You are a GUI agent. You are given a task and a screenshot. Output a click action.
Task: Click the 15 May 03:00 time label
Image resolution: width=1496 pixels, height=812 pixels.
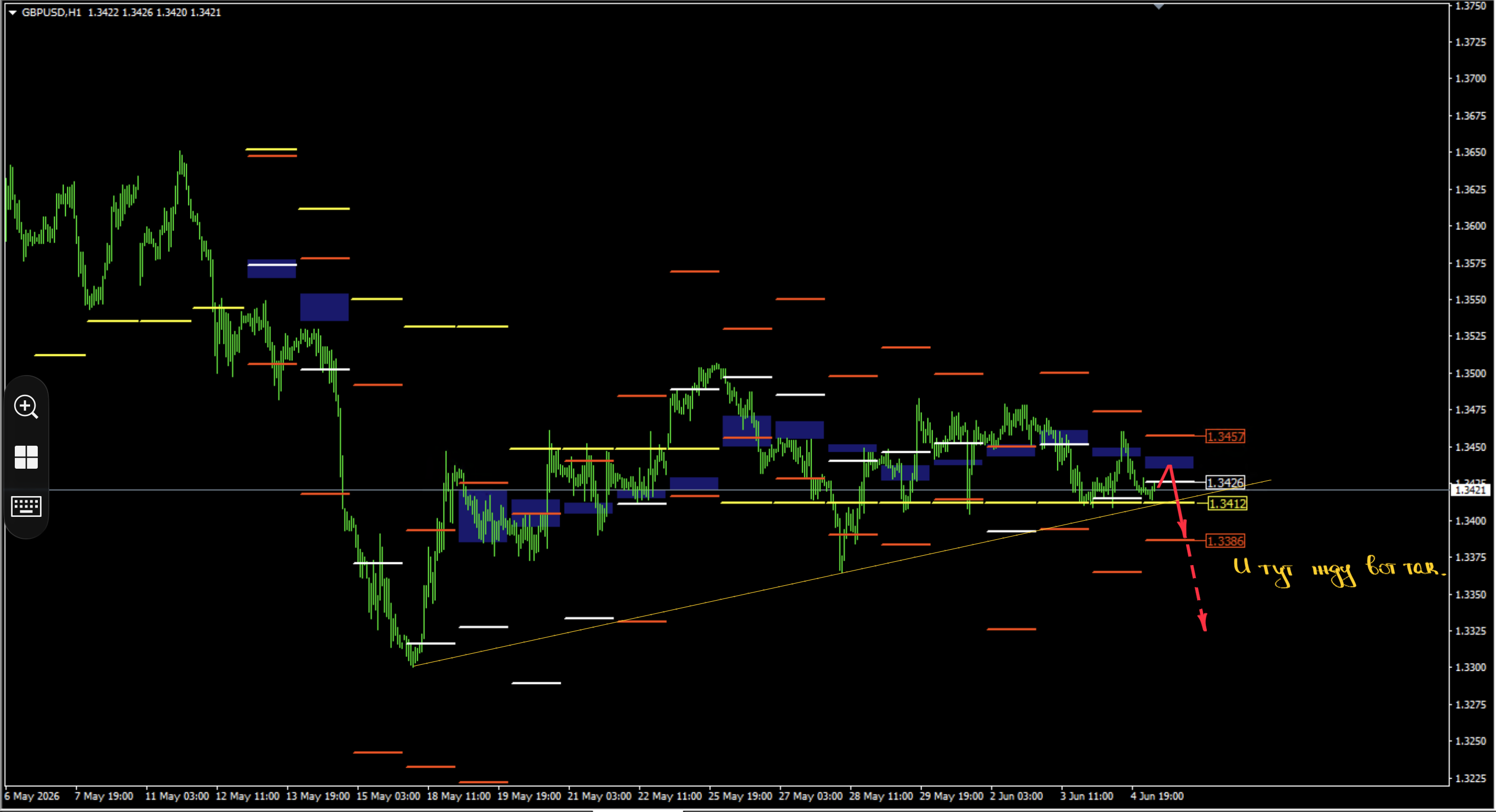[388, 796]
